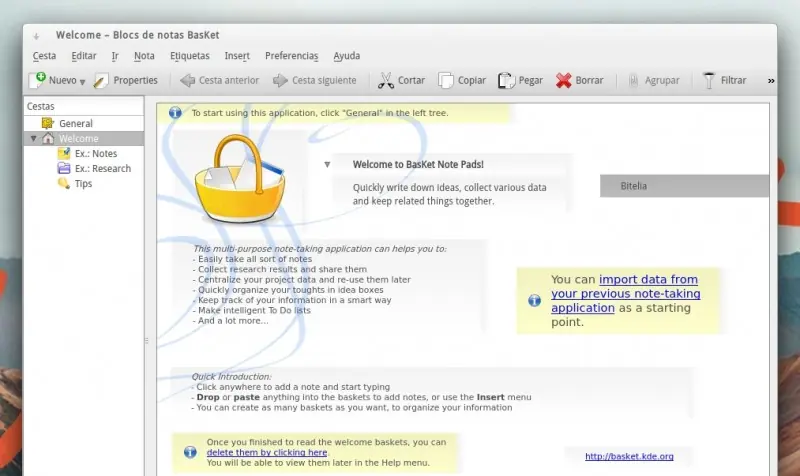Screen dimensions: 800x476
Task: Click the Ex.: Notes icon
Action: pos(64,153)
